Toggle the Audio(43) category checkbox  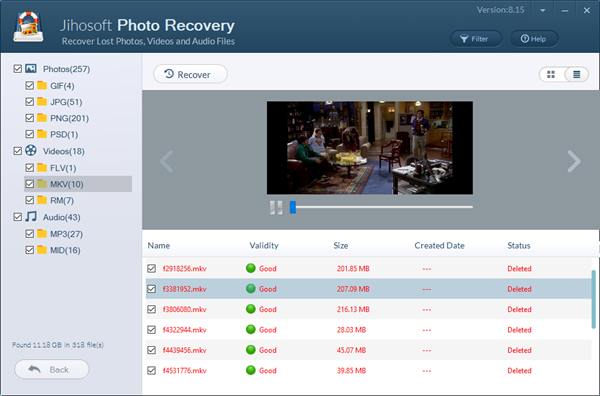tap(18, 217)
